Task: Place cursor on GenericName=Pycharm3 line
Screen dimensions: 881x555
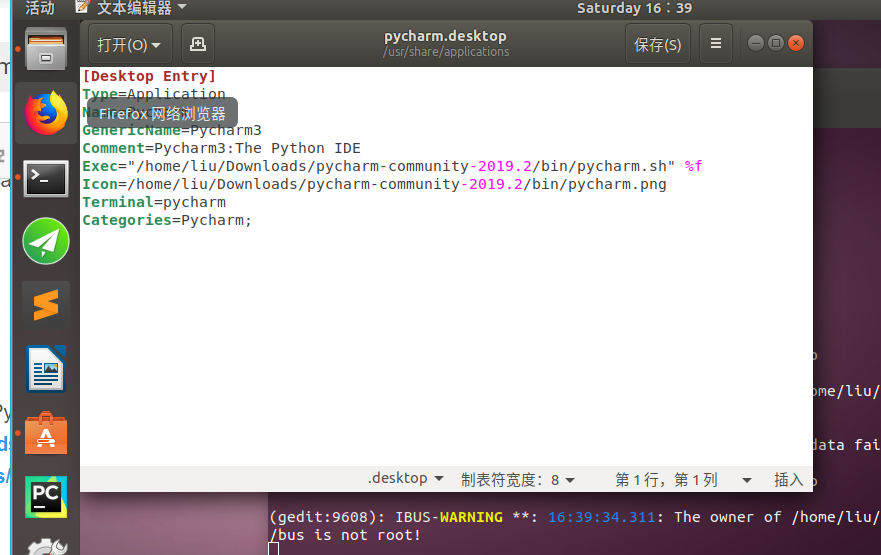Action: coord(172,130)
